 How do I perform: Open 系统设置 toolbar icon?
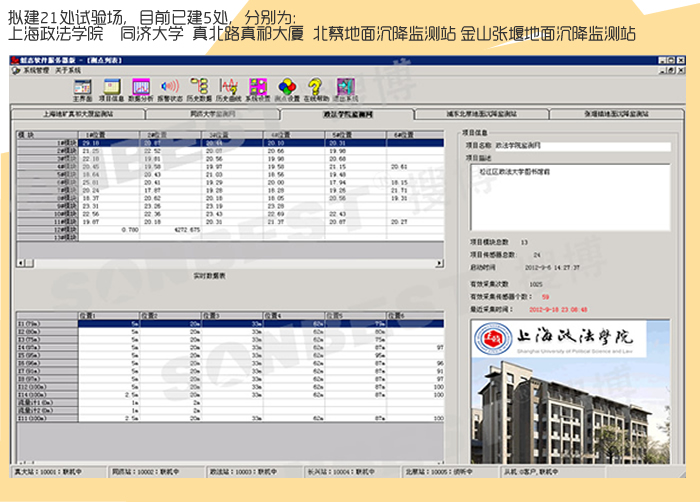(x=257, y=89)
